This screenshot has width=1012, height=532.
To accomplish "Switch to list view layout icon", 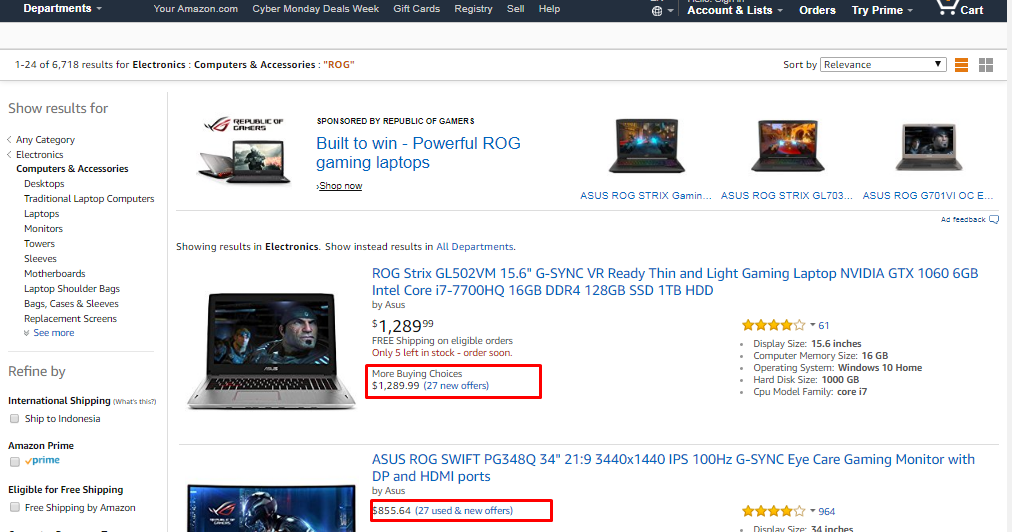I will point(961,65).
